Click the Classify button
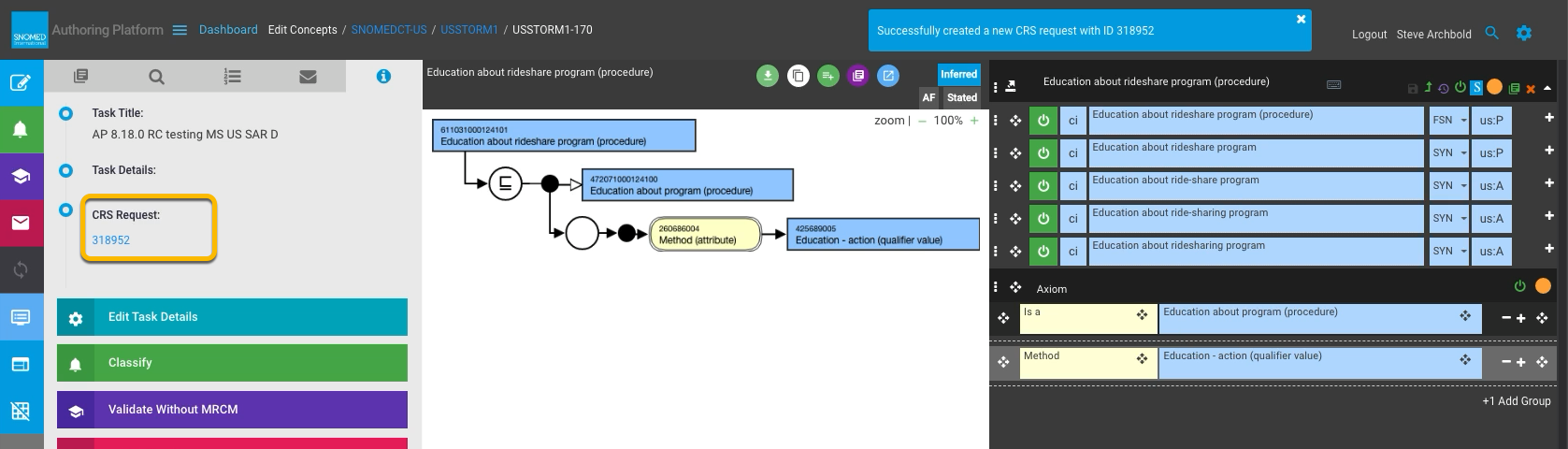 click(232, 363)
